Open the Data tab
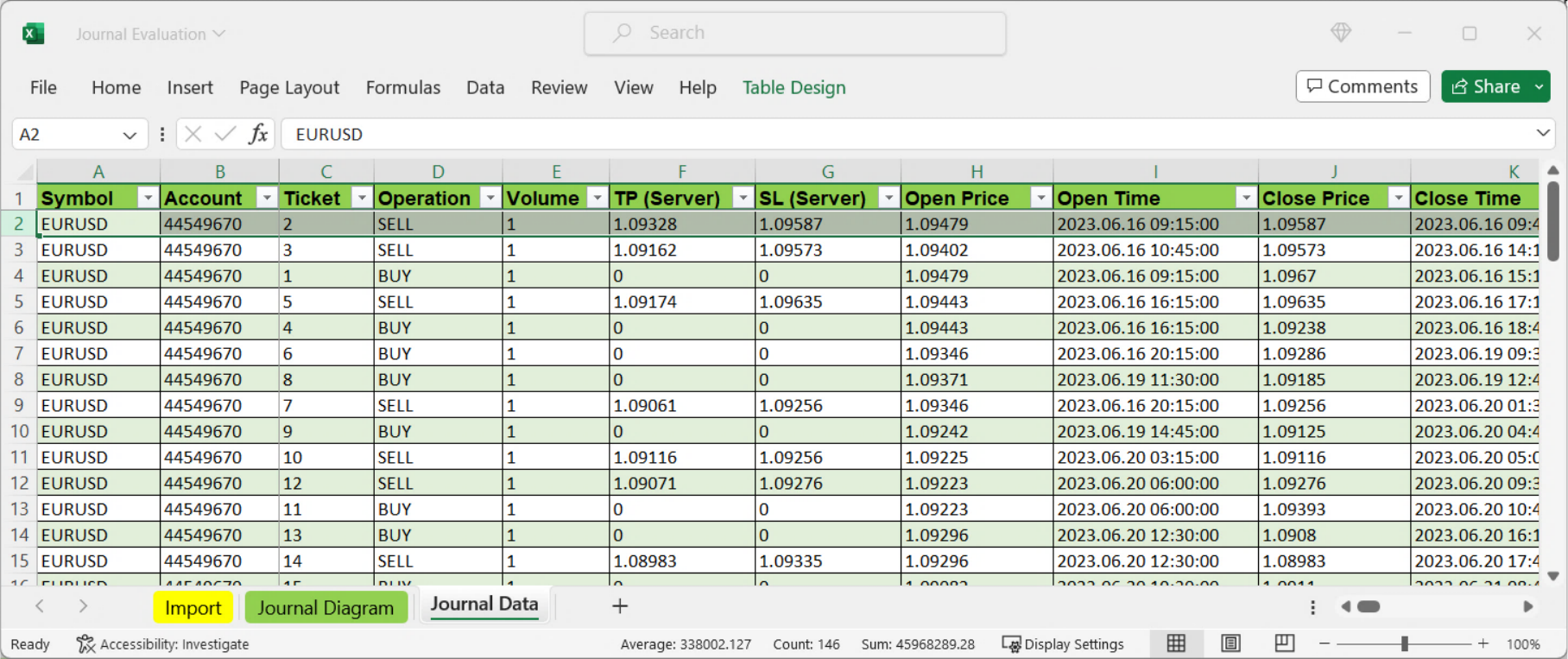This screenshot has height=659, width=1568. pyautogui.click(x=485, y=87)
